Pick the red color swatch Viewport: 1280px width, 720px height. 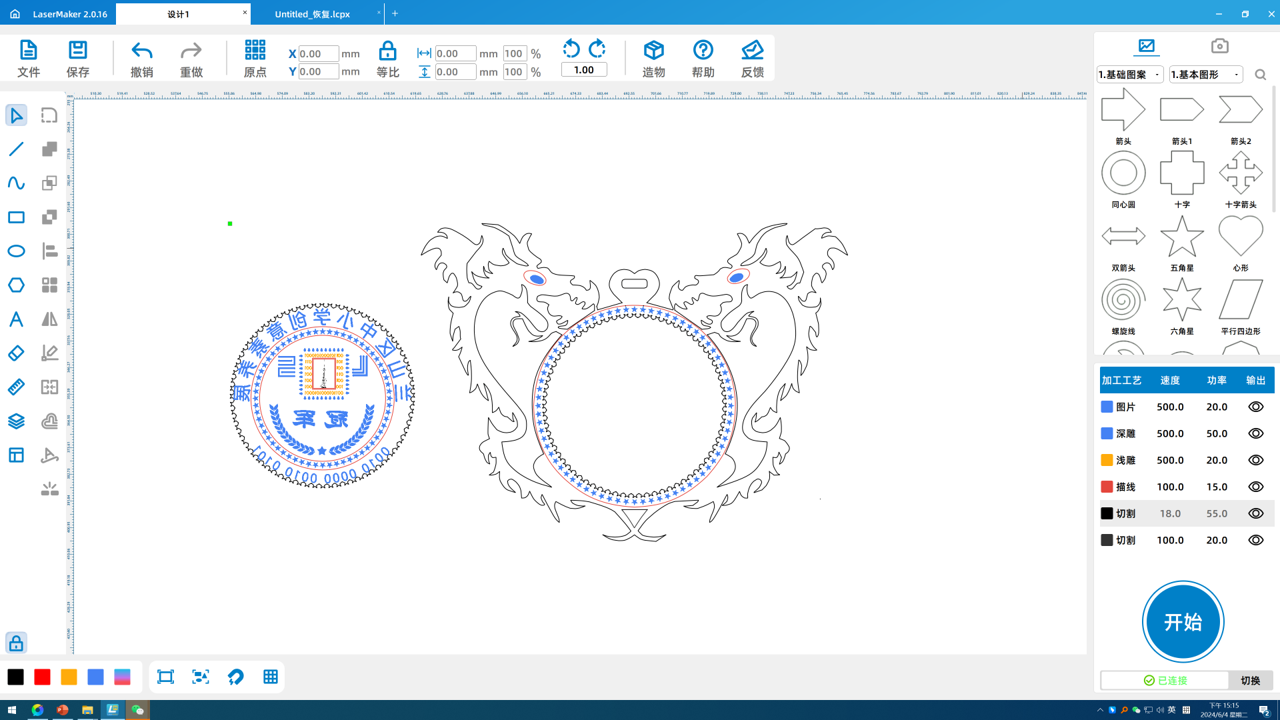[42, 677]
